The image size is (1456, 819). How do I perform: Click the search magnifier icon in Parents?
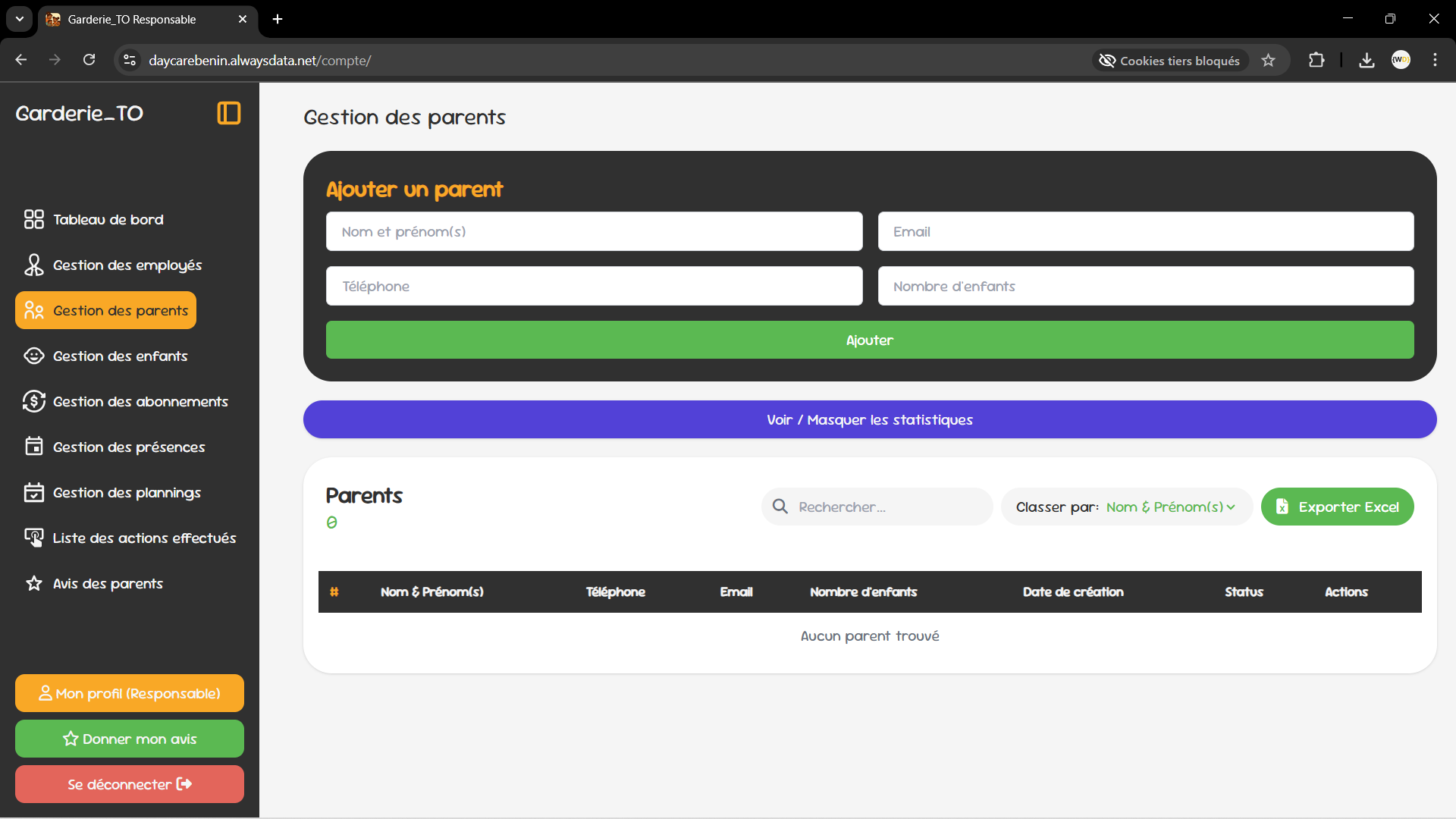pos(780,506)
